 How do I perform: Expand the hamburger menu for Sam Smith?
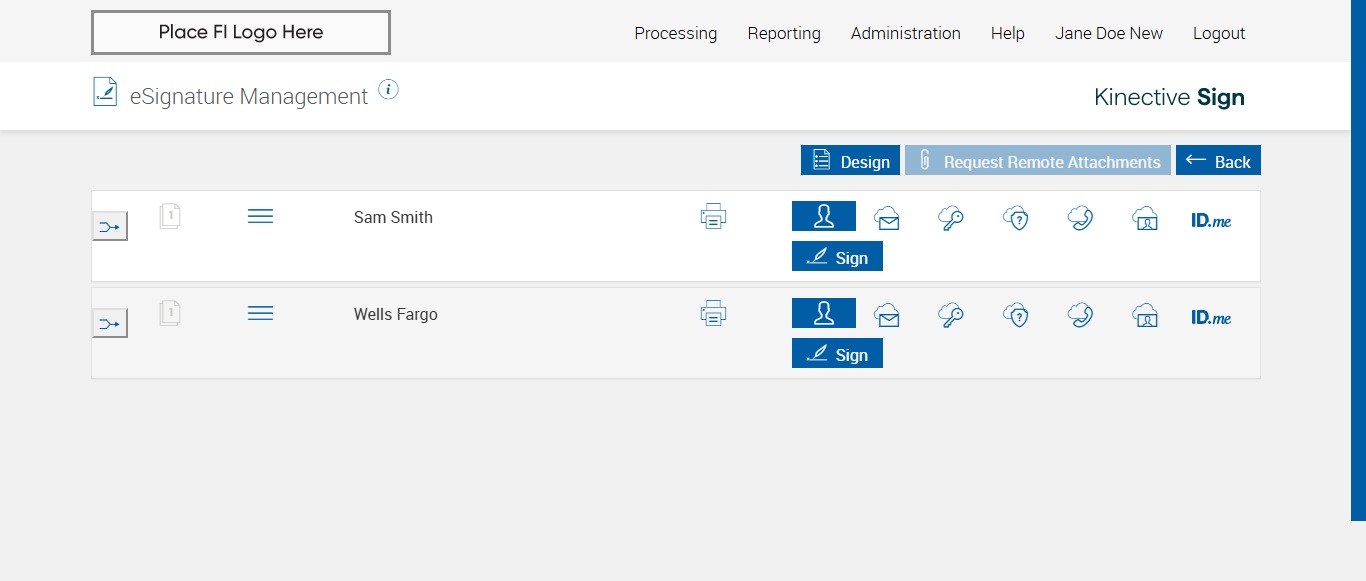[260, 216]
